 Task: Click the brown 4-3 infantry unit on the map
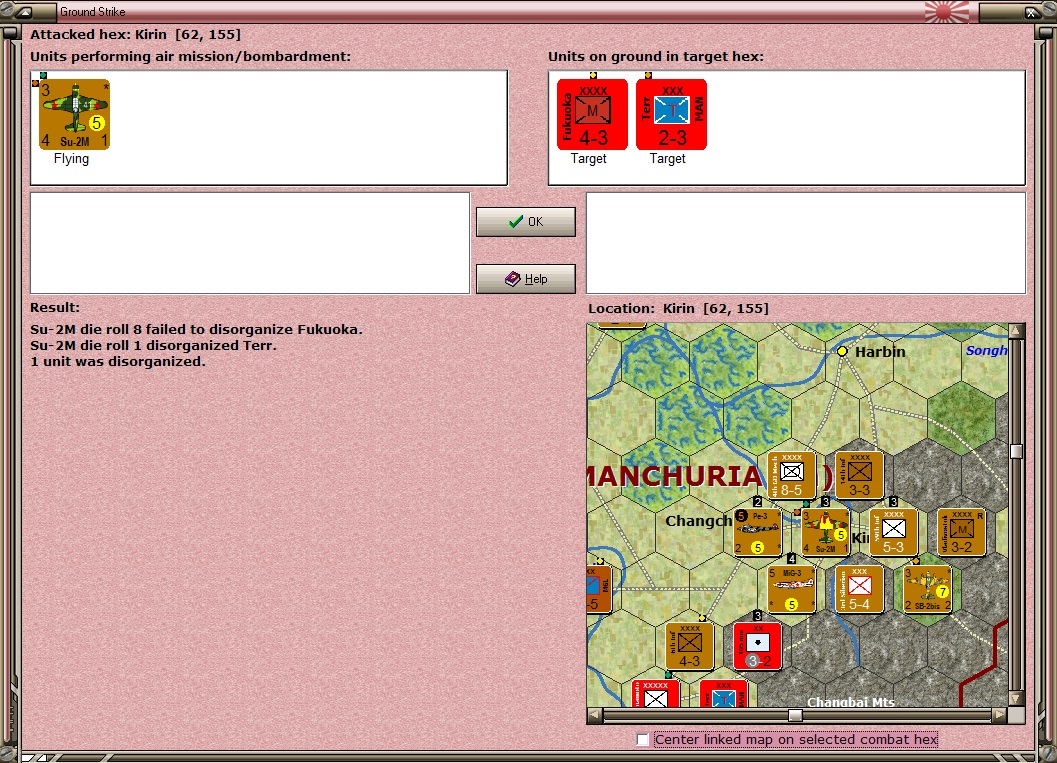[690, 646]
